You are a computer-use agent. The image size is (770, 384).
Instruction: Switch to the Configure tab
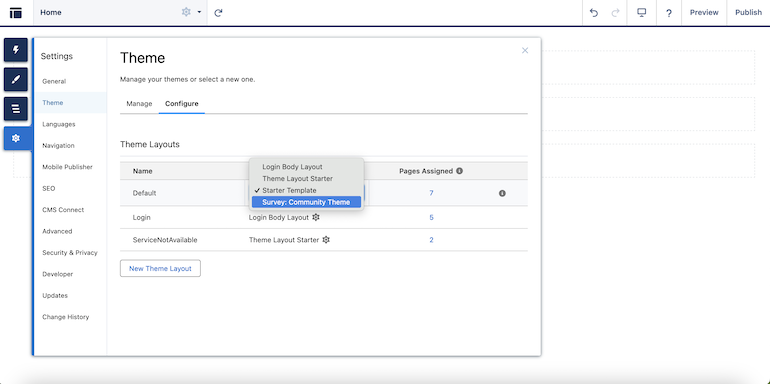[x=182, y=104]
